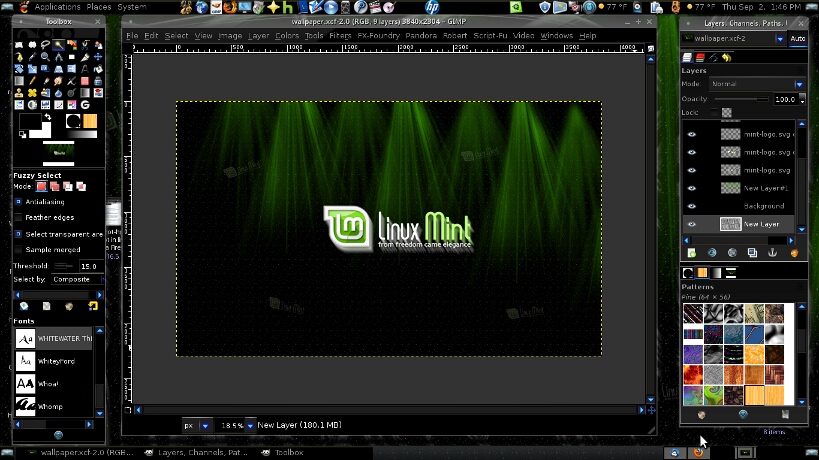Switch to Undo History tab
This screenshot has height=460, width=819.
click(727, 57)
